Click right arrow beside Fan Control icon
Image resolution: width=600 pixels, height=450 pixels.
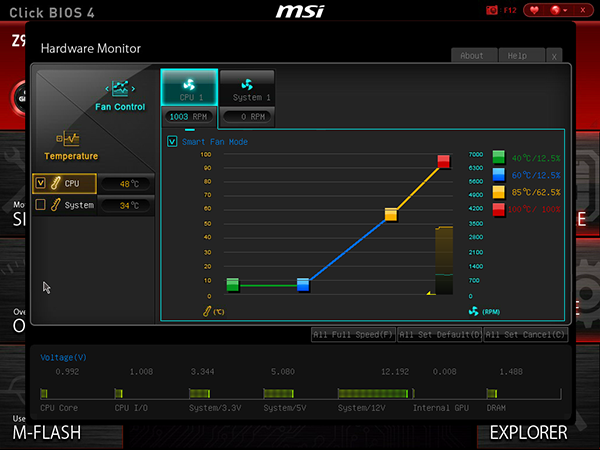pyautogui.click(x=133, y=89)
